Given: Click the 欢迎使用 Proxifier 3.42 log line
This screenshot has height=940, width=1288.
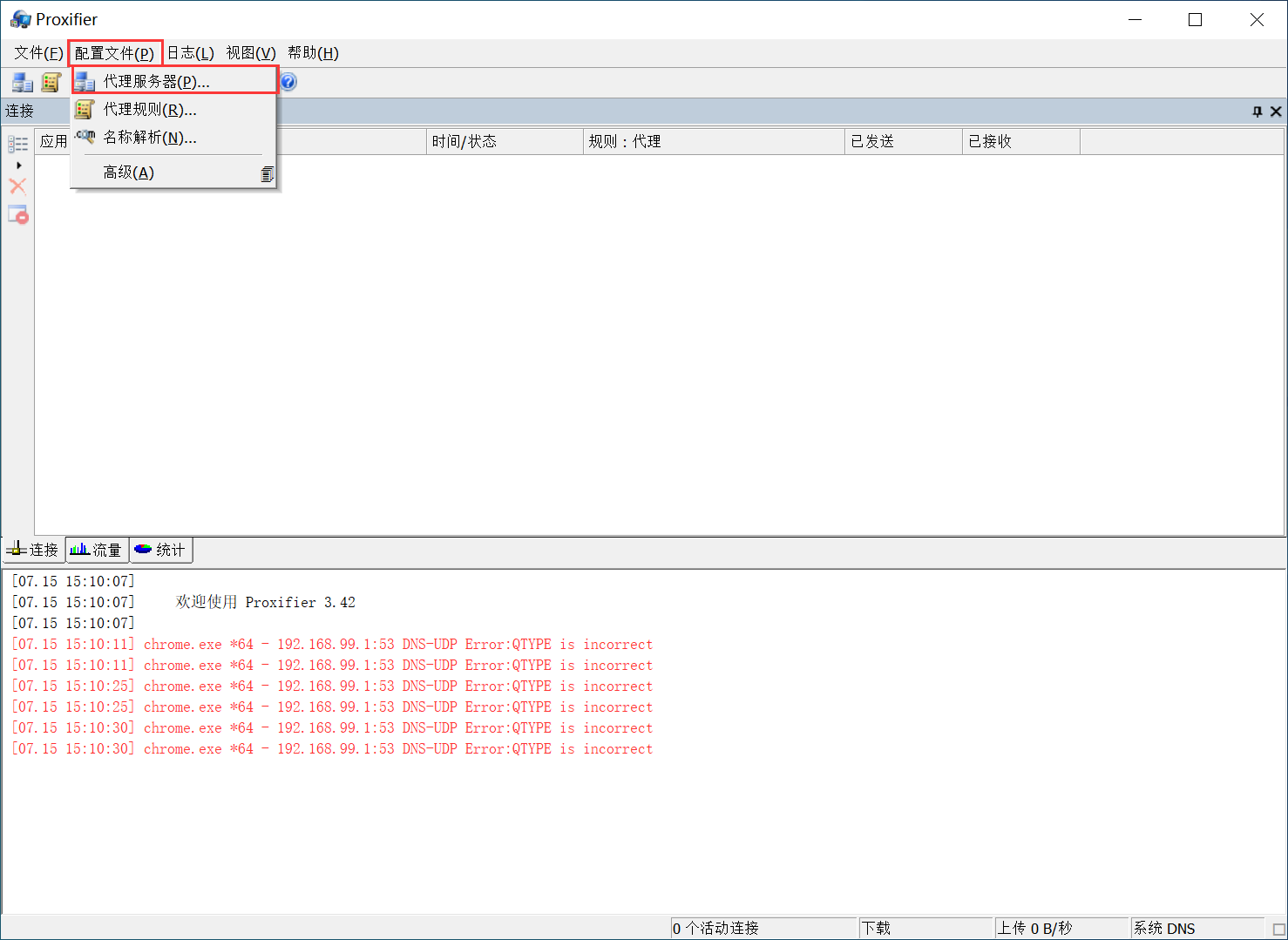Looking at the screenshot, I should pos(184,602).
